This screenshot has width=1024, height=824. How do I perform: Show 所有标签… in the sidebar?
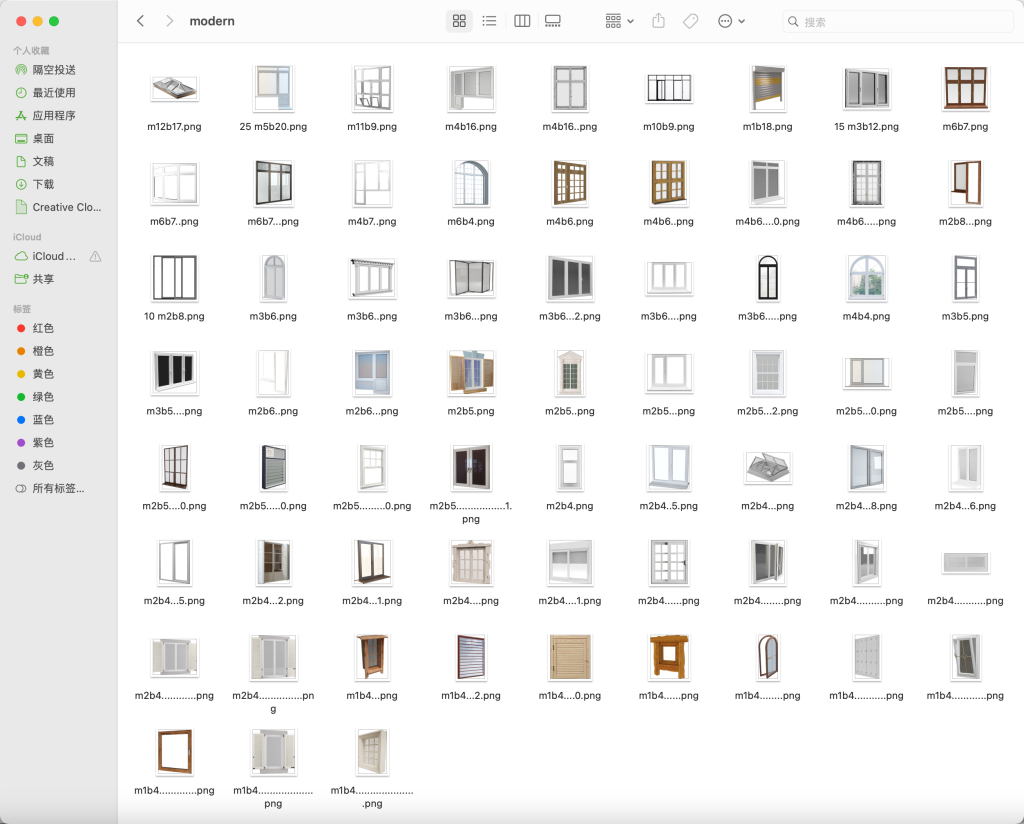(57, 489)
